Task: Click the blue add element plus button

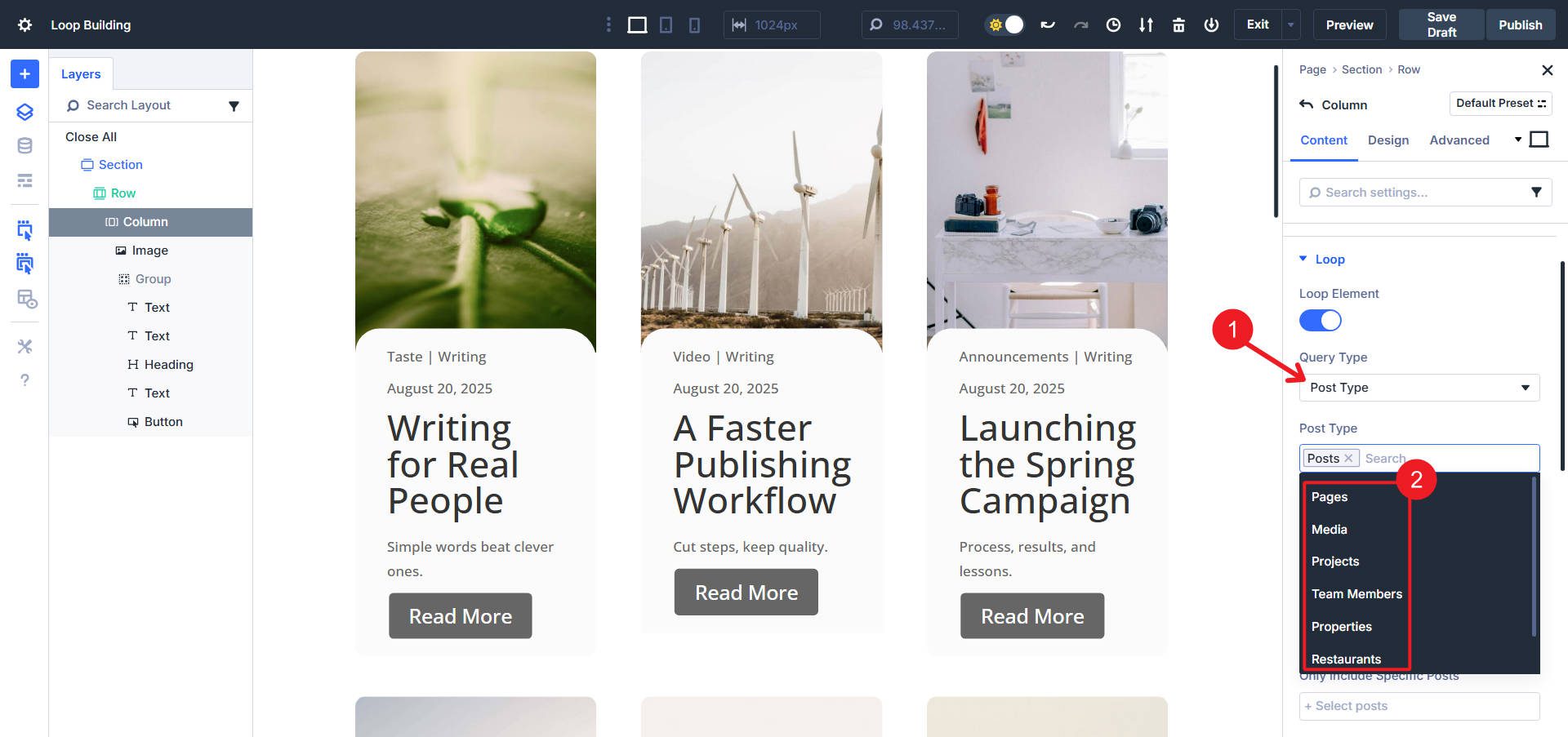Action: 24,74
